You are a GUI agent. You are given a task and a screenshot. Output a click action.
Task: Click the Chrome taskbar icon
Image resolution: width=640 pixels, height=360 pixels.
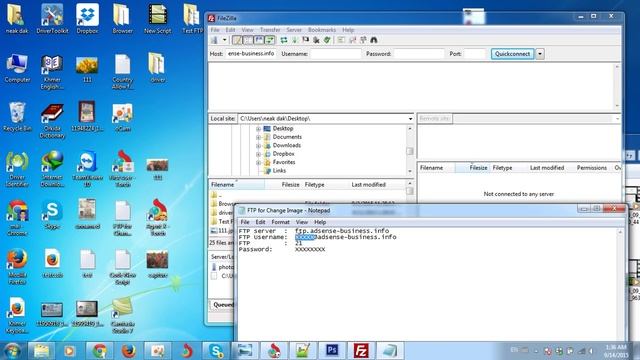[x=99, y=351]
